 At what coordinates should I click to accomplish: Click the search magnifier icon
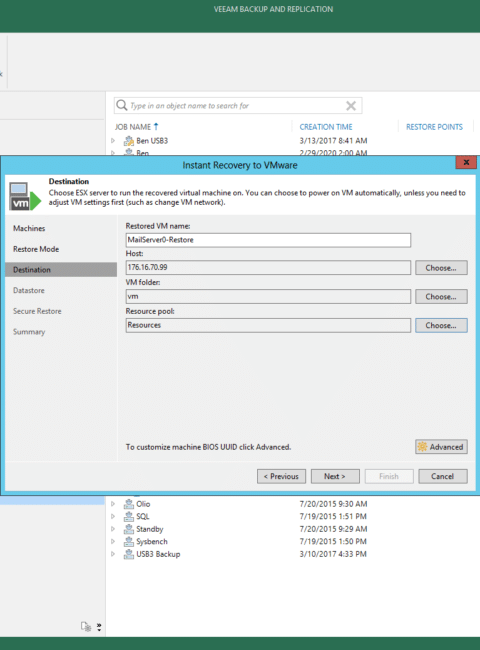point(121,105)
